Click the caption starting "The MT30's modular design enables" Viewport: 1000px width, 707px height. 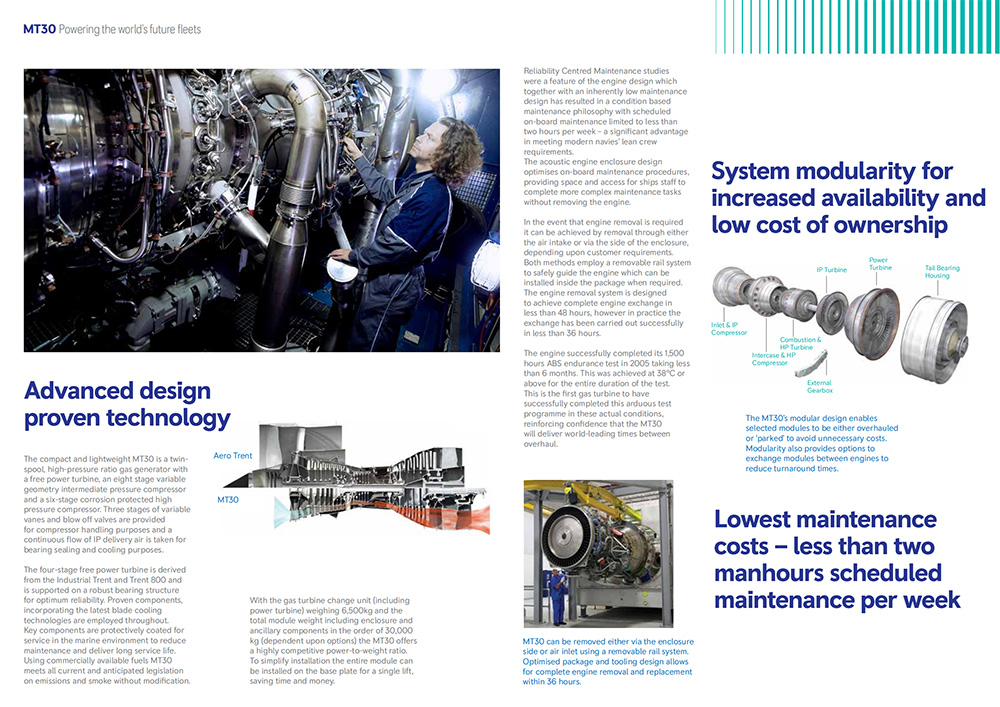click(822, 443)
